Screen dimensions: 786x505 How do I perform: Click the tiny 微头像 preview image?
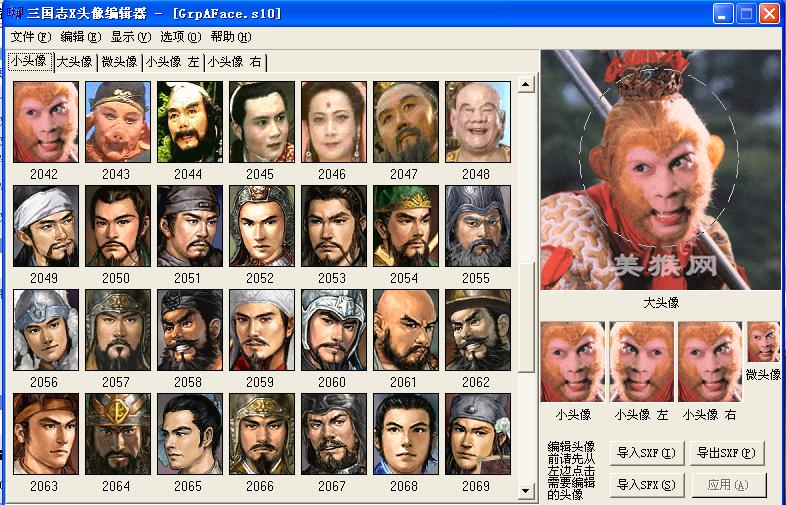763,342
